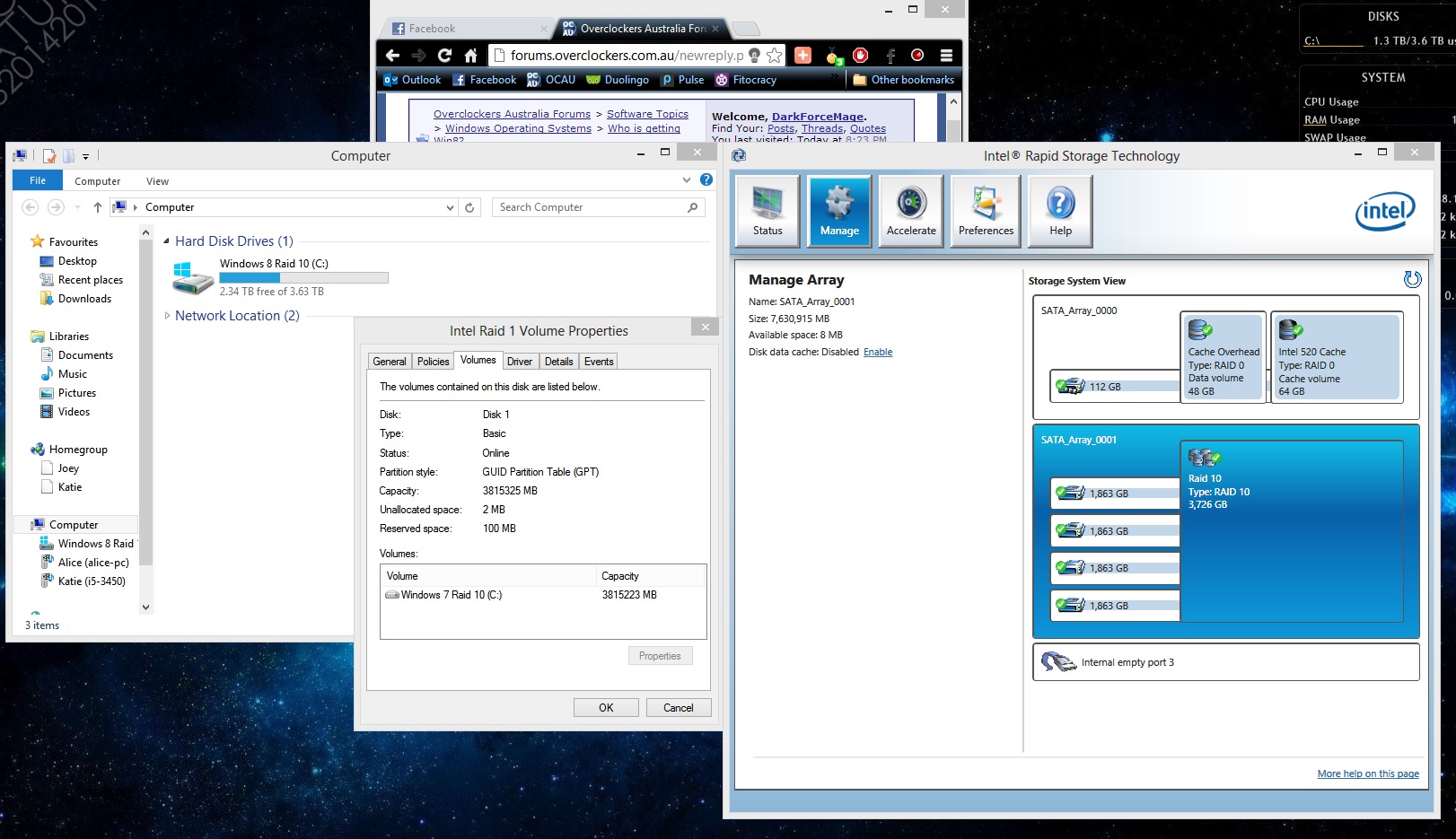The image size is (1456, 839).
Task: Go to Chrome home page
Action: [x=470, y=56]
